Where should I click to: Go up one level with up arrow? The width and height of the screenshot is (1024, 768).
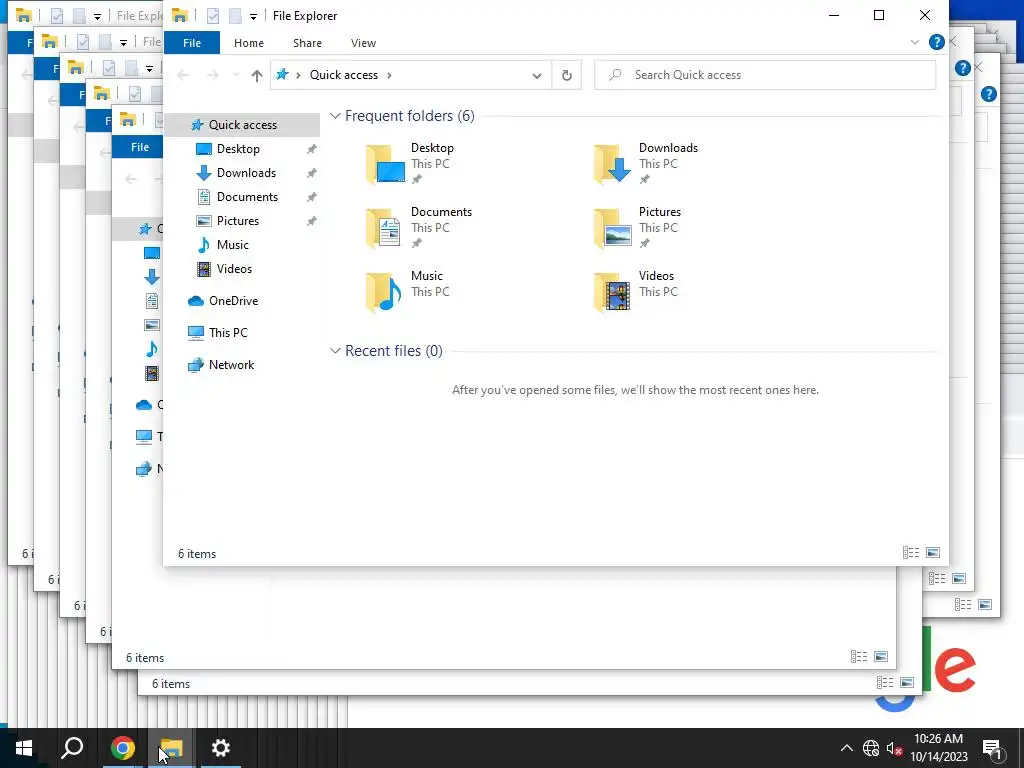click(x=257, y=76)
